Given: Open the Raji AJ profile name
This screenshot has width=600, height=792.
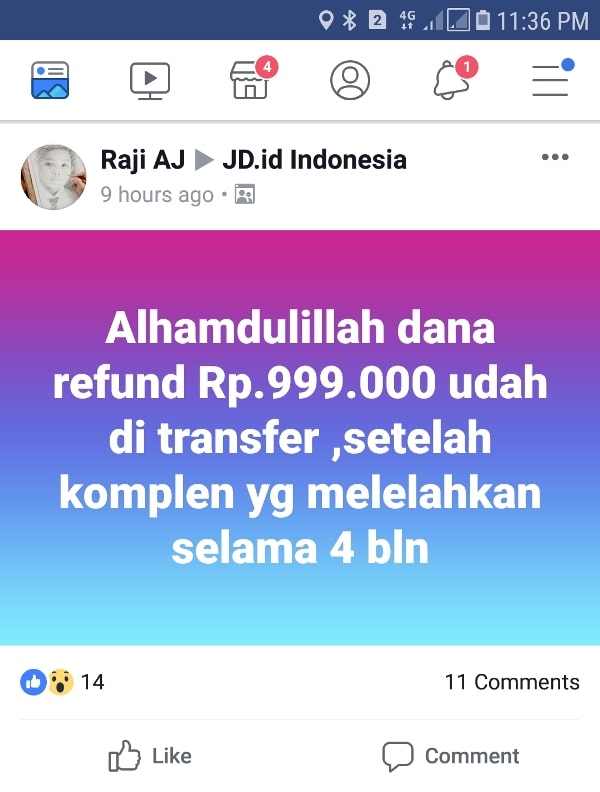Looking at the screenshot, I should 142,160.
